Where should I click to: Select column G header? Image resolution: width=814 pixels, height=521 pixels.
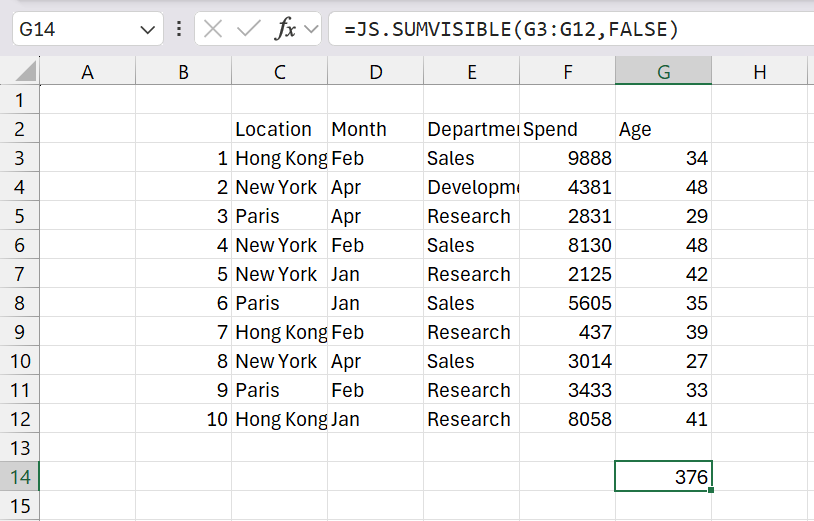click(x=663, y=72)
